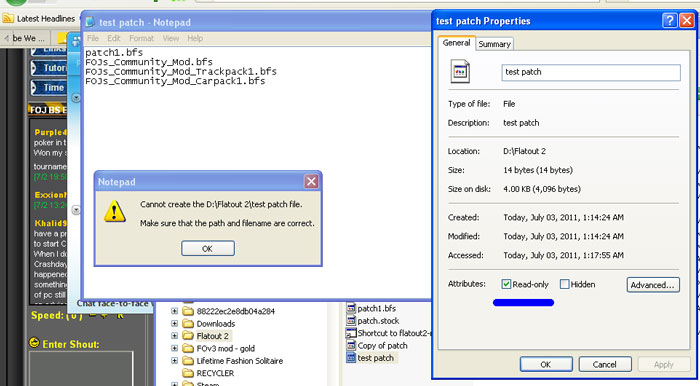Image resolution: width=700 pixels, height=386 pixels.
Task: Open the Help menu in Notepad
Action: click(x=195, y=38)
